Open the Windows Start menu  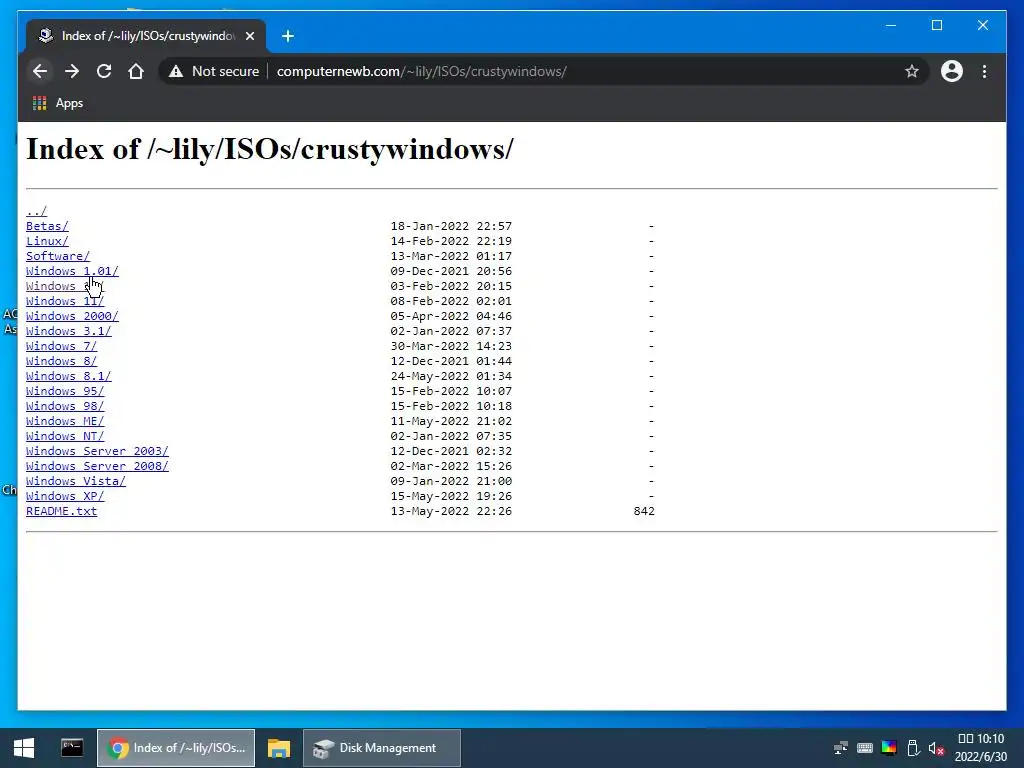[x=24, y=748]
